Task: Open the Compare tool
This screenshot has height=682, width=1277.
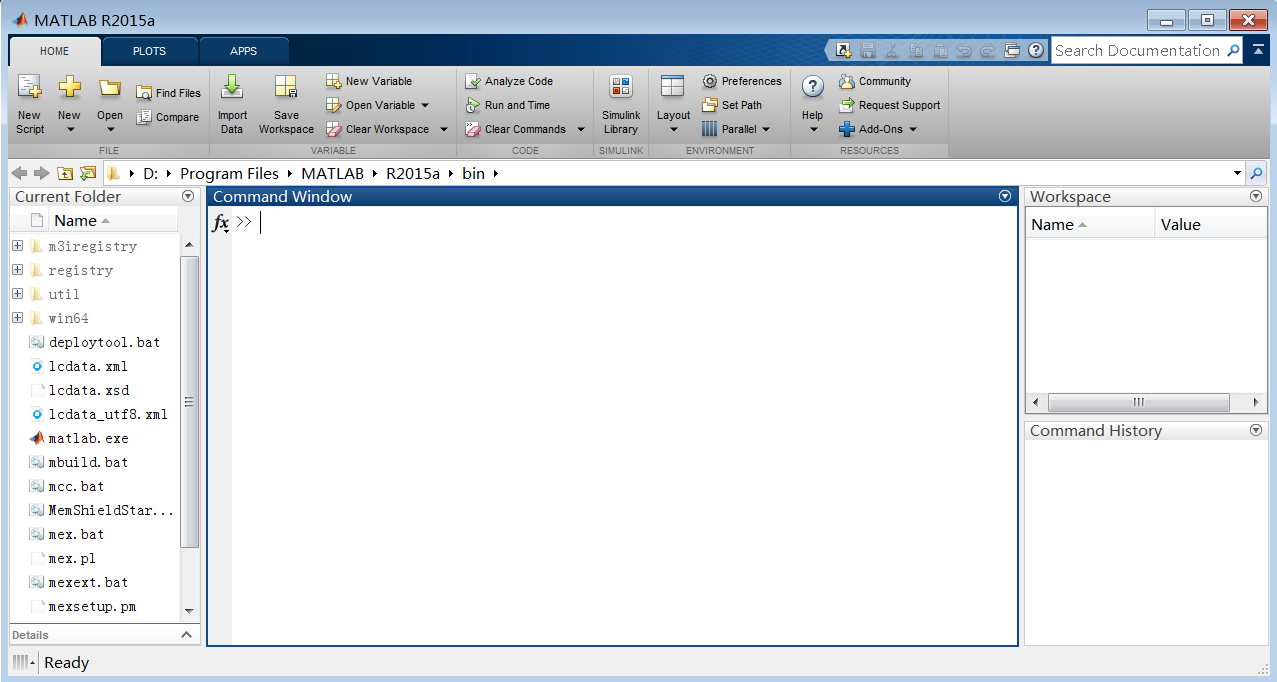Action: coord(167,117)
